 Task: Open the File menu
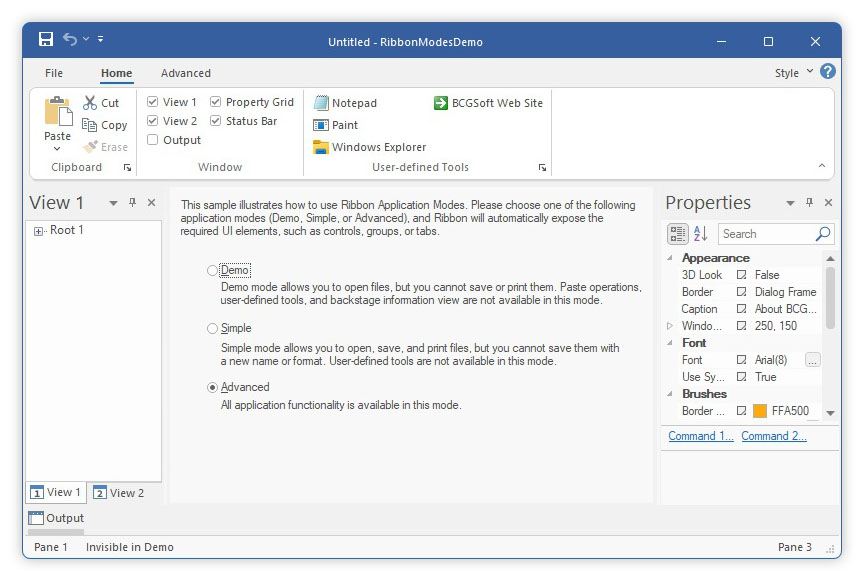pyautogui.click(x=54, y=73)
